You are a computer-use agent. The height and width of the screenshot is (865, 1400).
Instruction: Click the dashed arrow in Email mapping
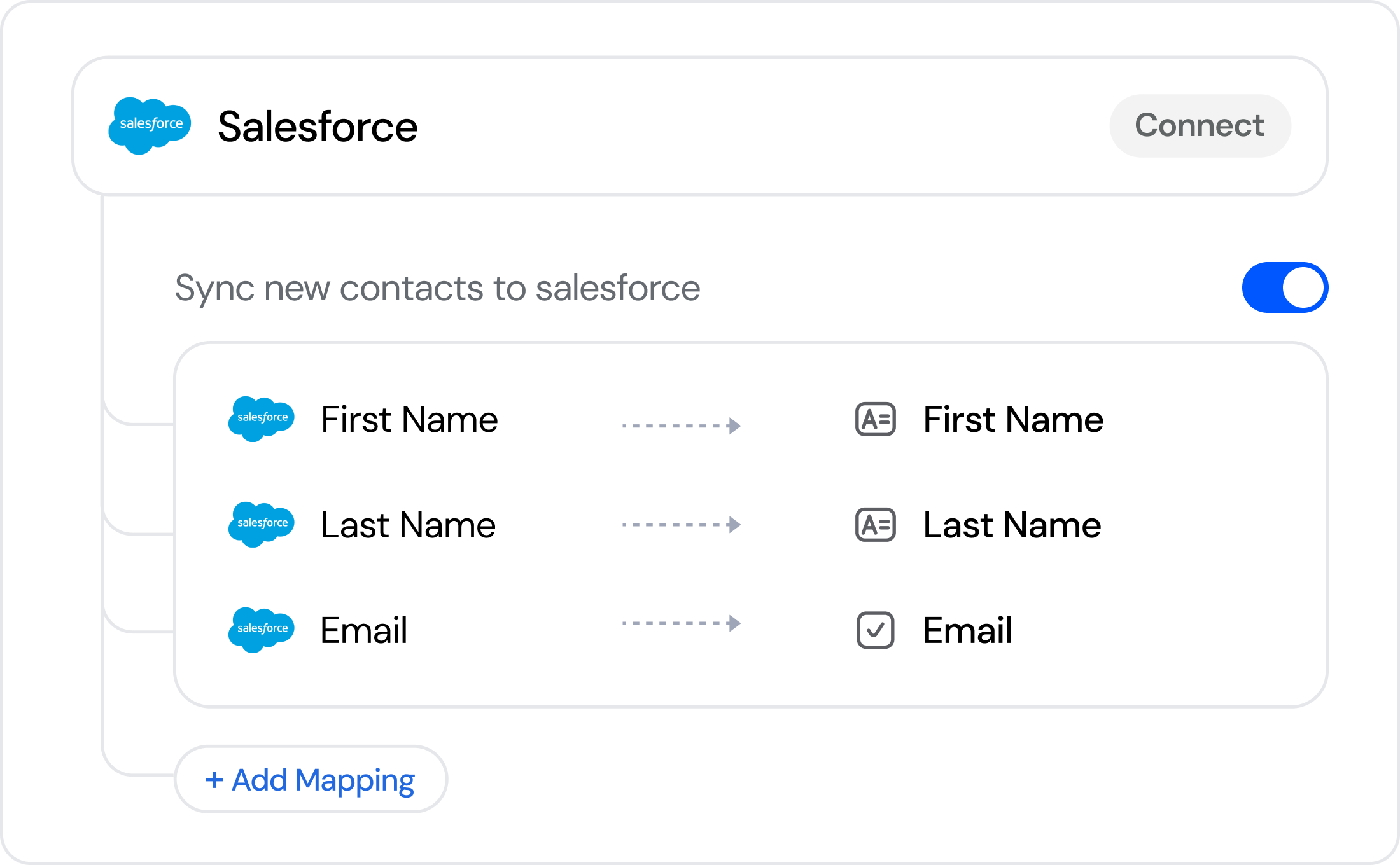pyautogui.click(x=682, y=623)
